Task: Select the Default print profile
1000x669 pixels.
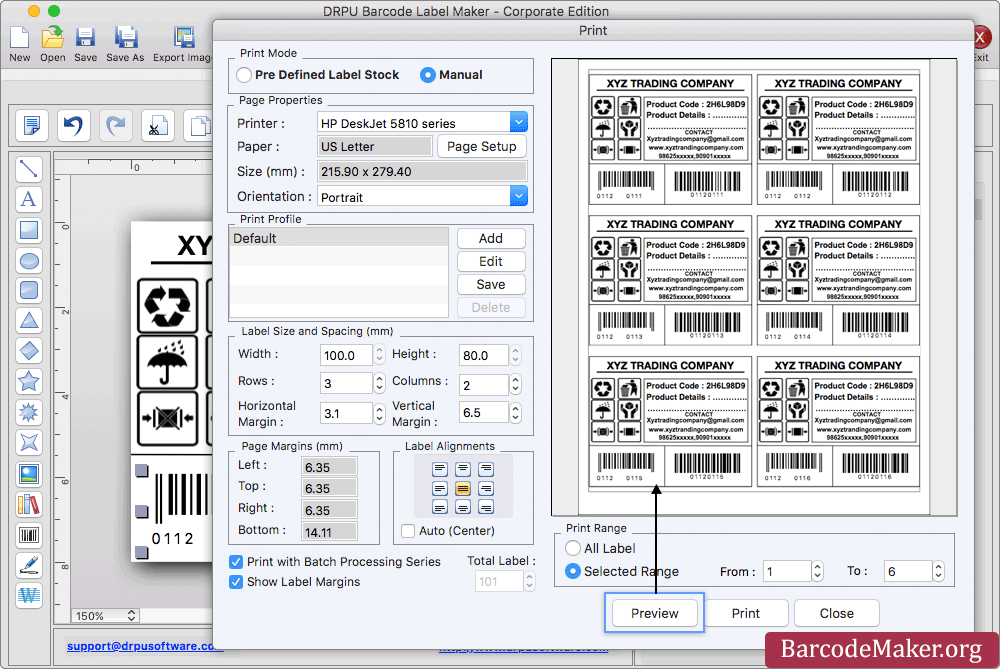Action: (339, 238)
